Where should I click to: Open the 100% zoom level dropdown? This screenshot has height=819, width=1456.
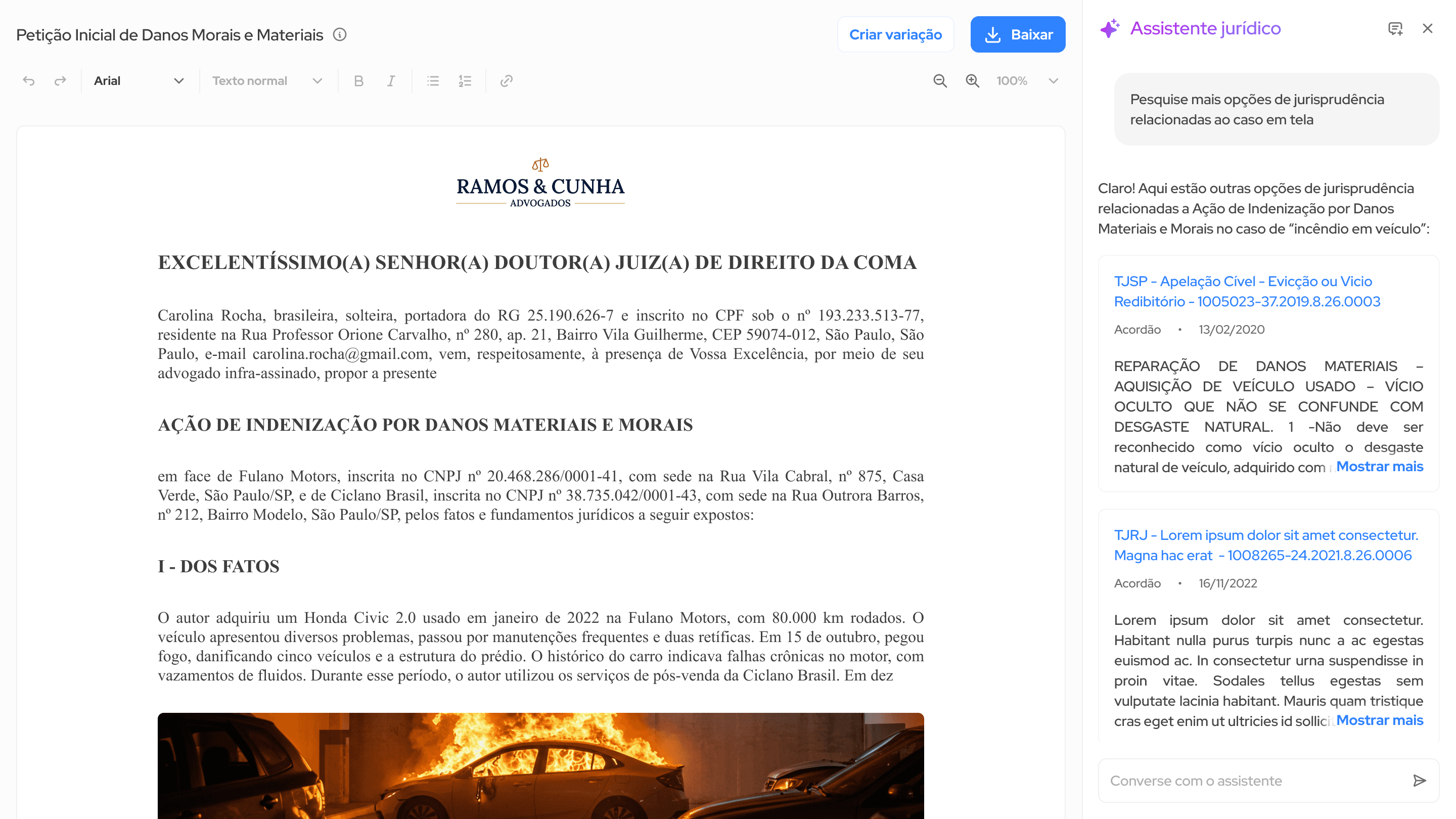(1027, 81)
